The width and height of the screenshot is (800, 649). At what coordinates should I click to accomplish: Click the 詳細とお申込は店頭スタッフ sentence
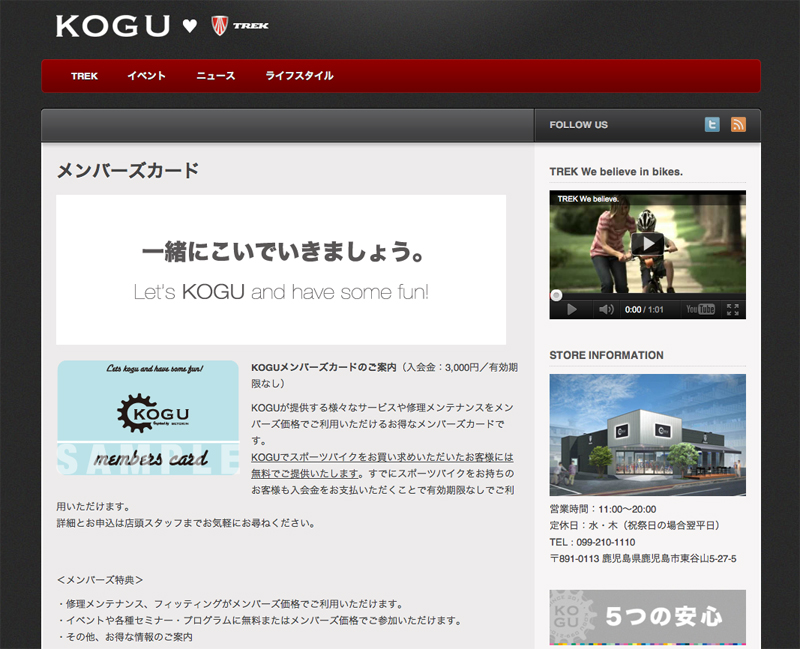click(186, 523)
